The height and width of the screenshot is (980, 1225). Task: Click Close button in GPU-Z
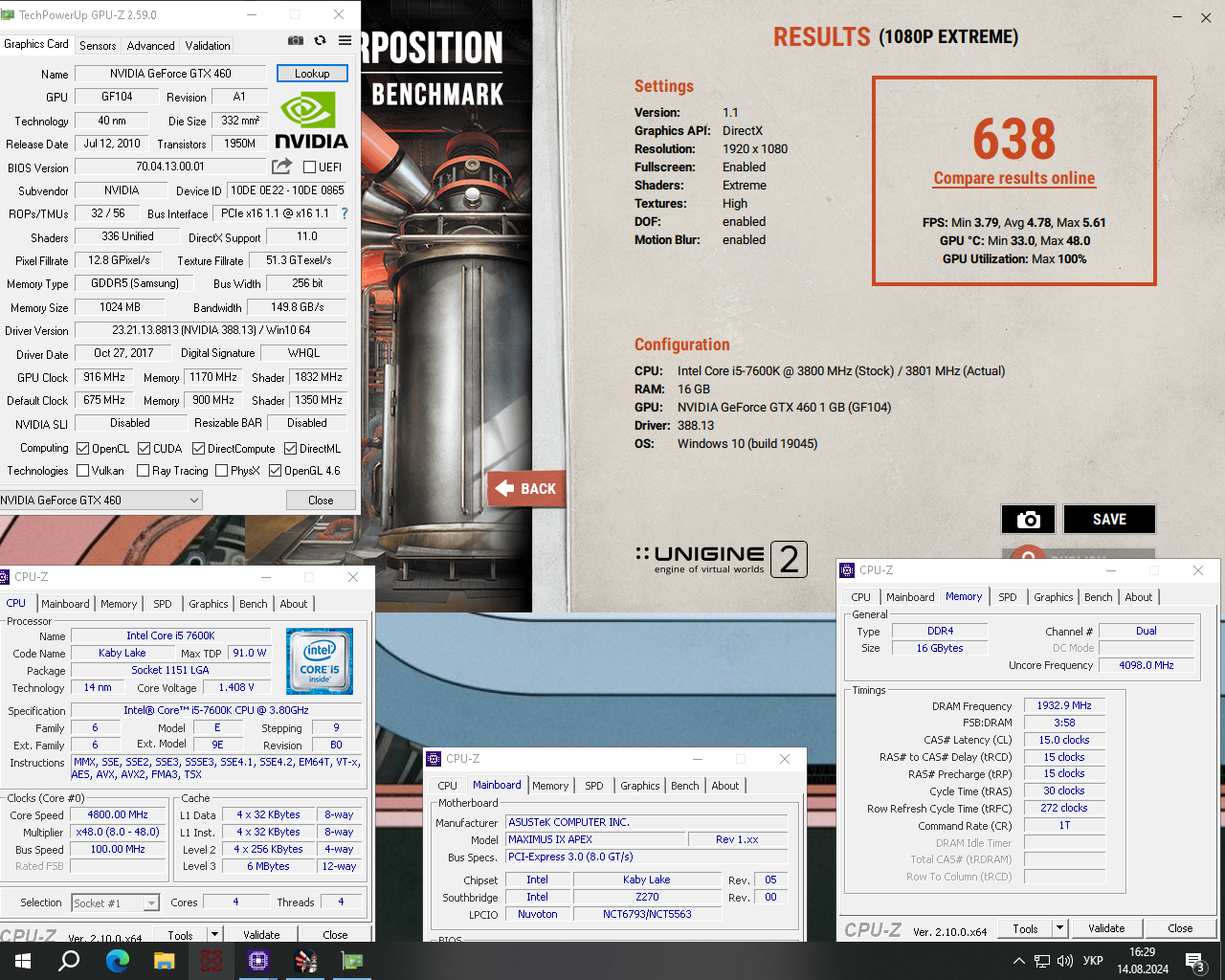[321, 500]
